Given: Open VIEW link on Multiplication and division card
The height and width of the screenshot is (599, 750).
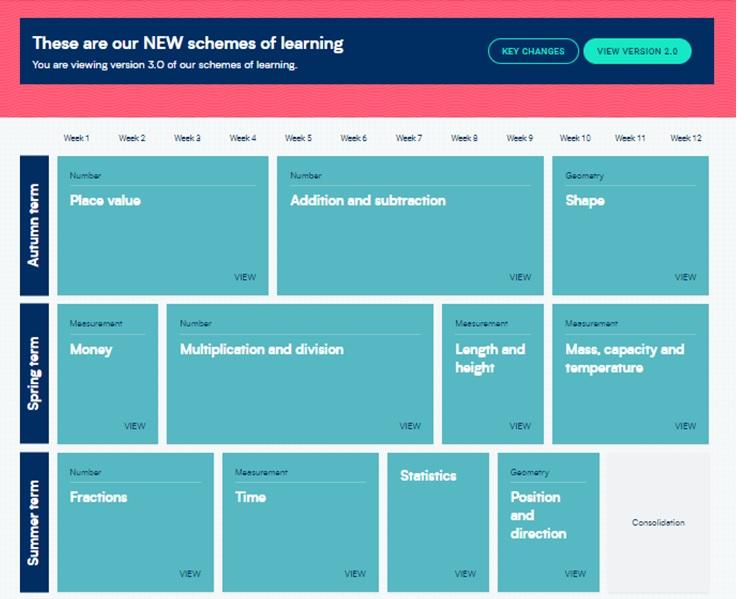Looking at the screenshot, I should click(x=410, y=426).
